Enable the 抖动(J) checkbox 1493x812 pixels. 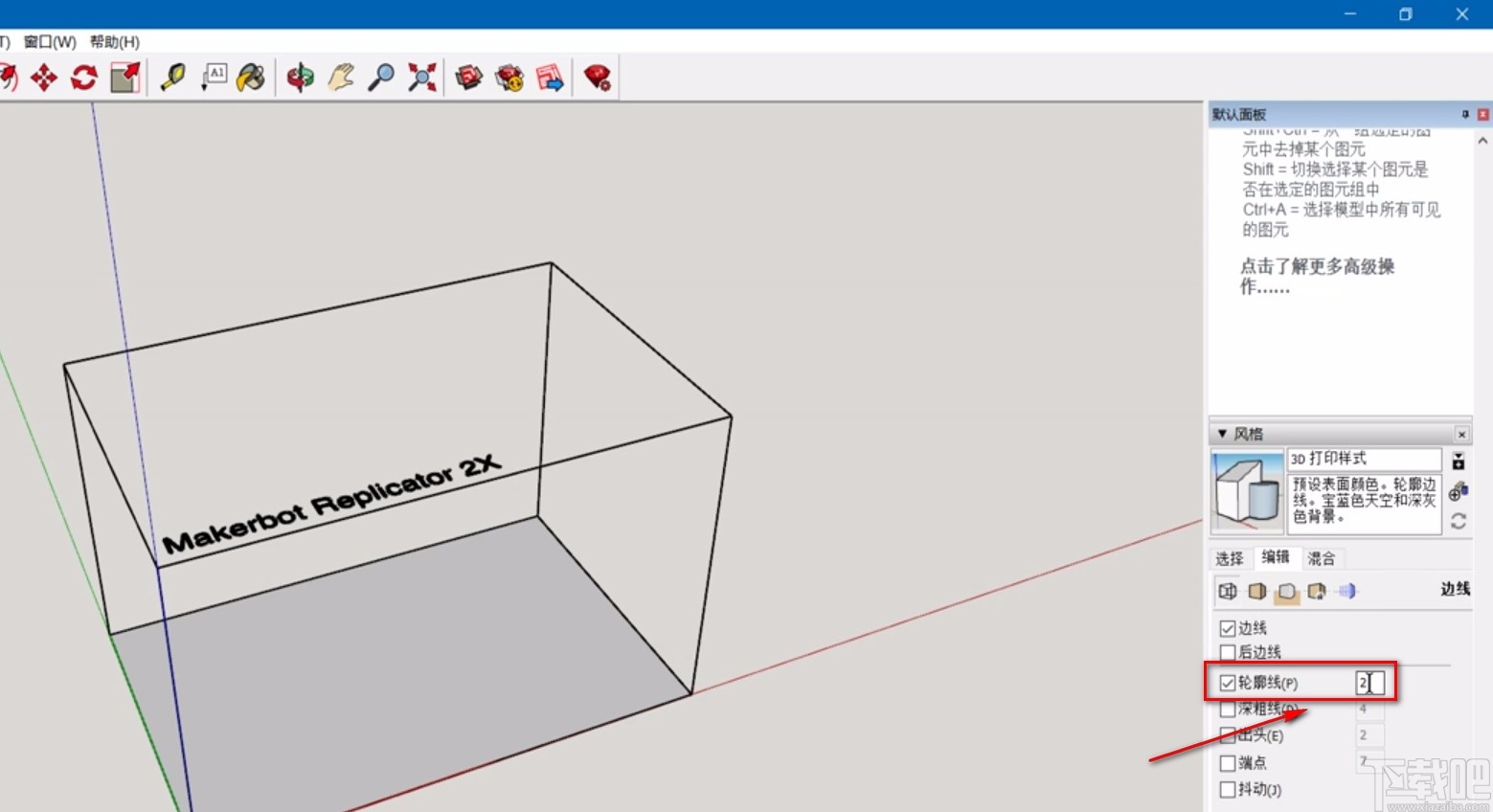[1229, 789]
